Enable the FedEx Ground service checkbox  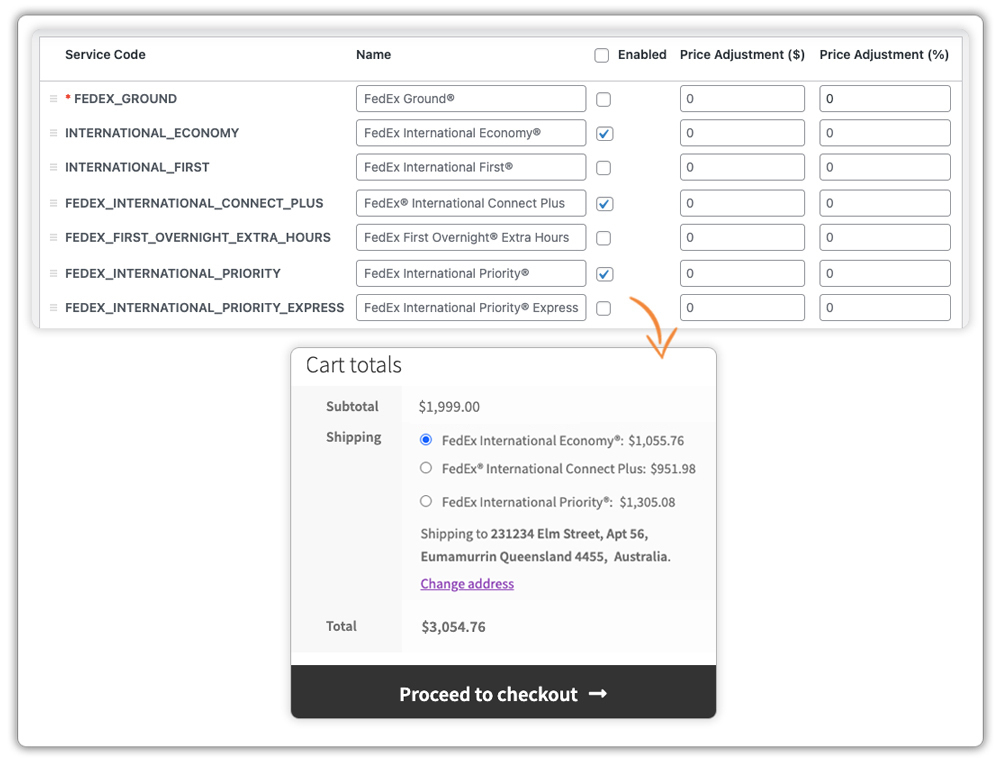pyautogui.click(x=603, y=100)
